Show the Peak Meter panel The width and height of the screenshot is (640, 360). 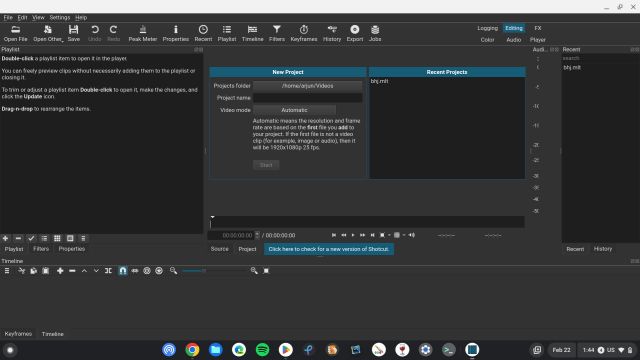coord(143,33)
